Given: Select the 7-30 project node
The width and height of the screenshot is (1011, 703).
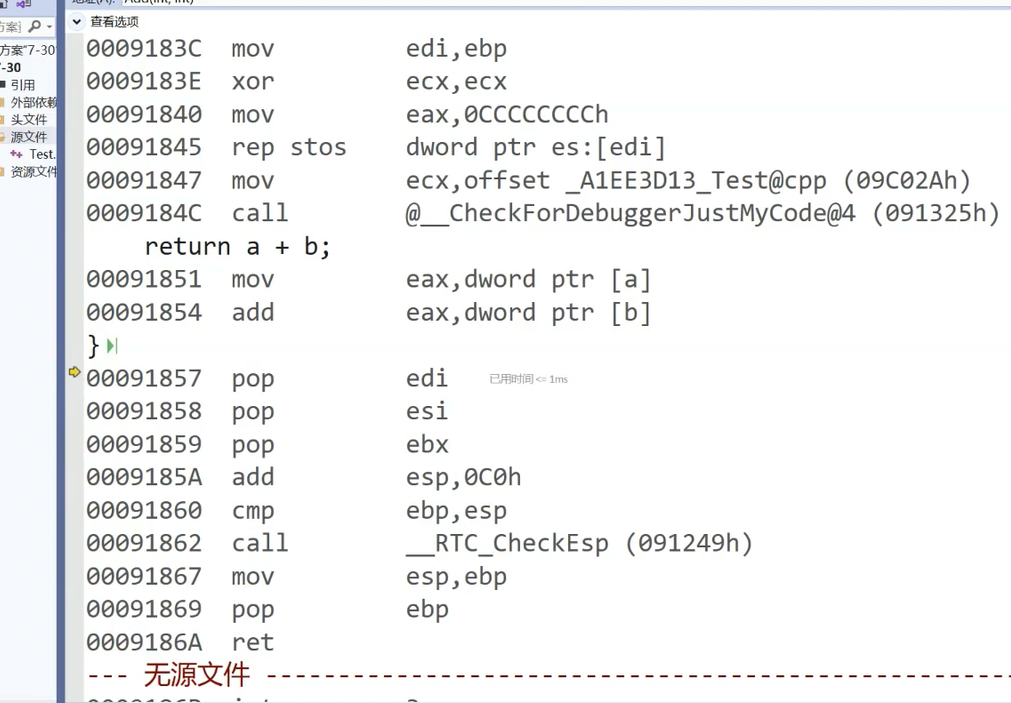Looking at the screenshot, I should pos(11,67).
